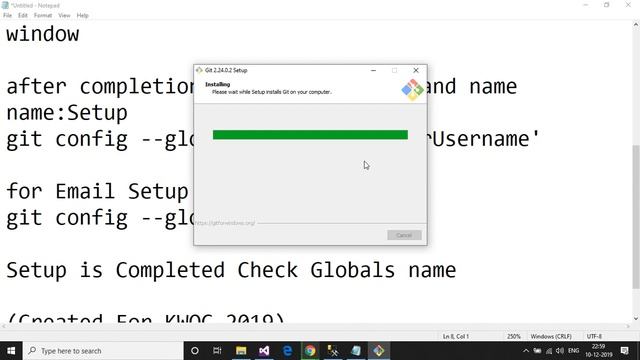Open the tools app beside Chrome on the taskbar
The height and width of the screenshot is (360, 640).
(333, 351)
